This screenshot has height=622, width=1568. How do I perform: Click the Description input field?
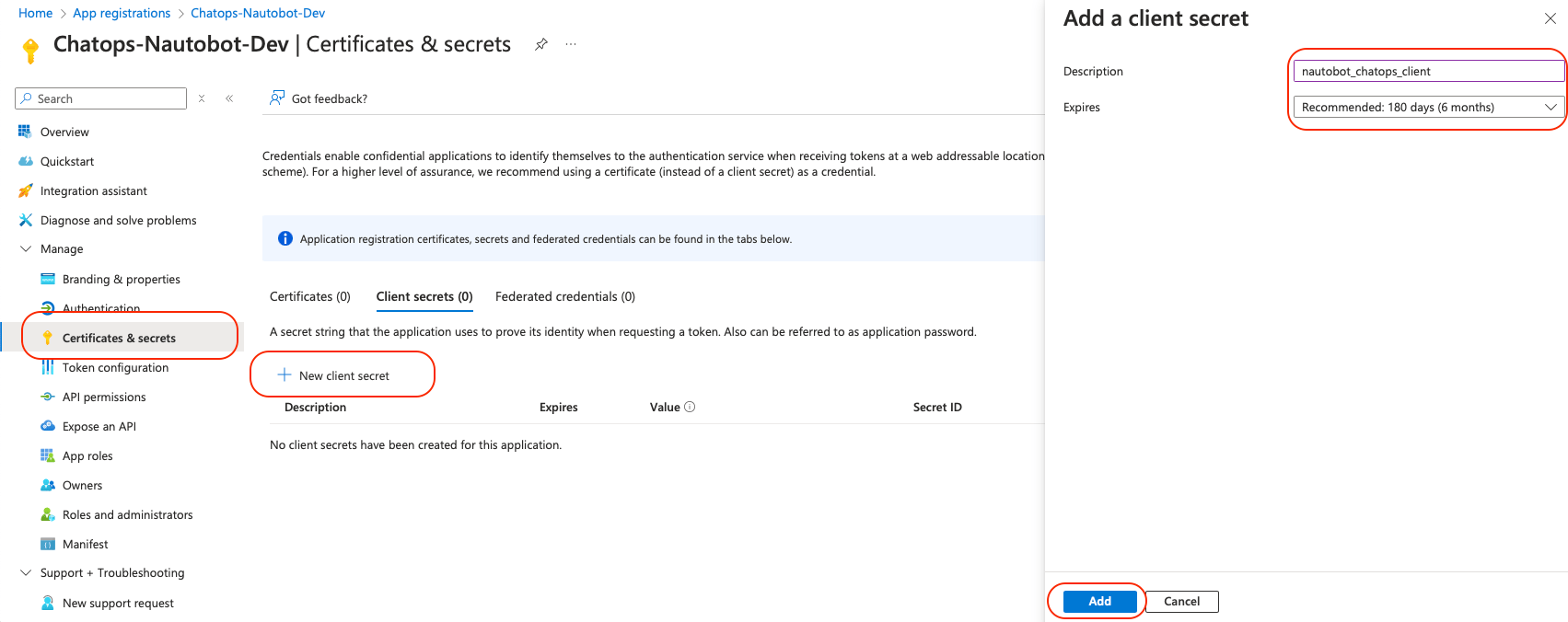(x=1429, y=71)
